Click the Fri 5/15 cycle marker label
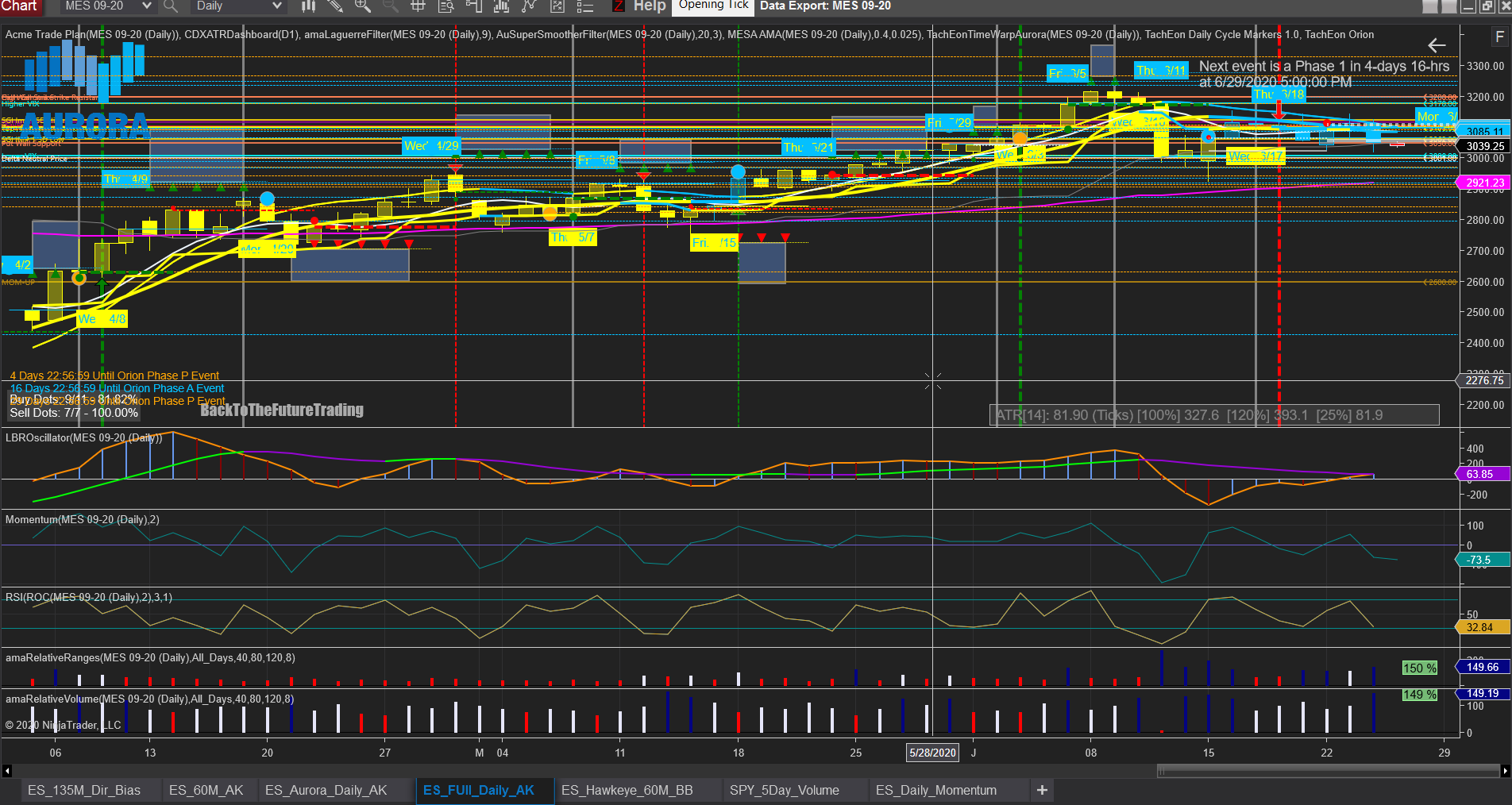The image size is (1512, 805). click(715, 243)
